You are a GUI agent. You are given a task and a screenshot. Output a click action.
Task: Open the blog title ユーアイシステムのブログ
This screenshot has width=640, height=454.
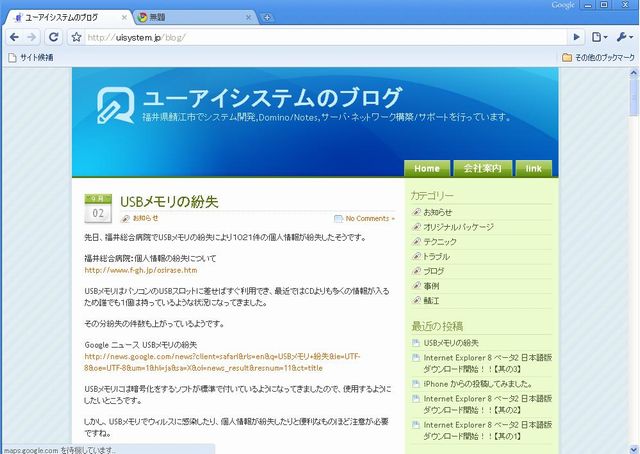(x=272, y=98)
